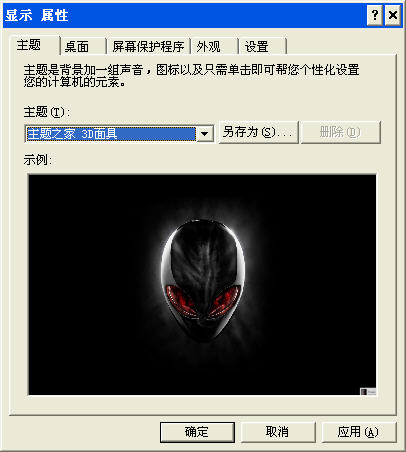Click the 主题(T): label
This screenshot has height=452, width=406.
coord(47,112)
